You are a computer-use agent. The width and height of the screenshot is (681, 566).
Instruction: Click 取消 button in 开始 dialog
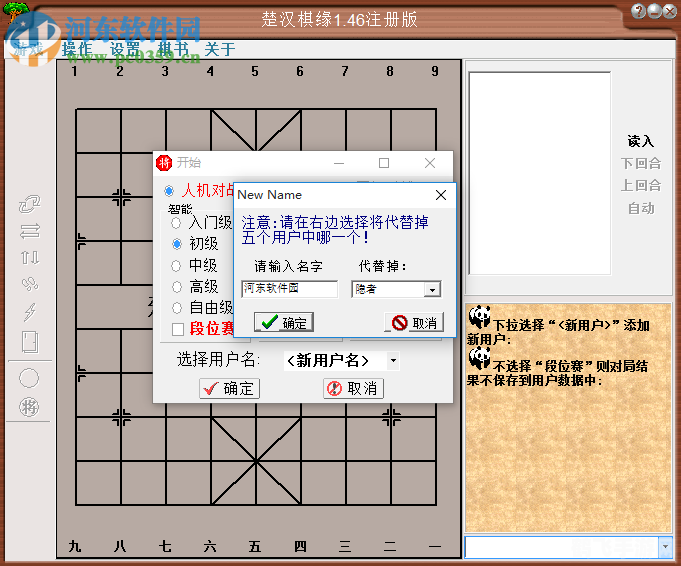[354, 388]
